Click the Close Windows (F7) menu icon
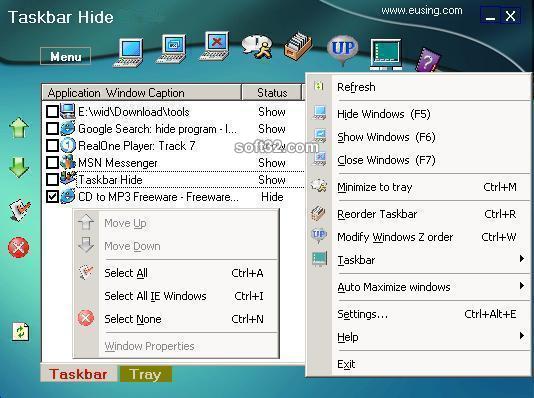Screen dimensions: 534x398 (x=319, y=159)
